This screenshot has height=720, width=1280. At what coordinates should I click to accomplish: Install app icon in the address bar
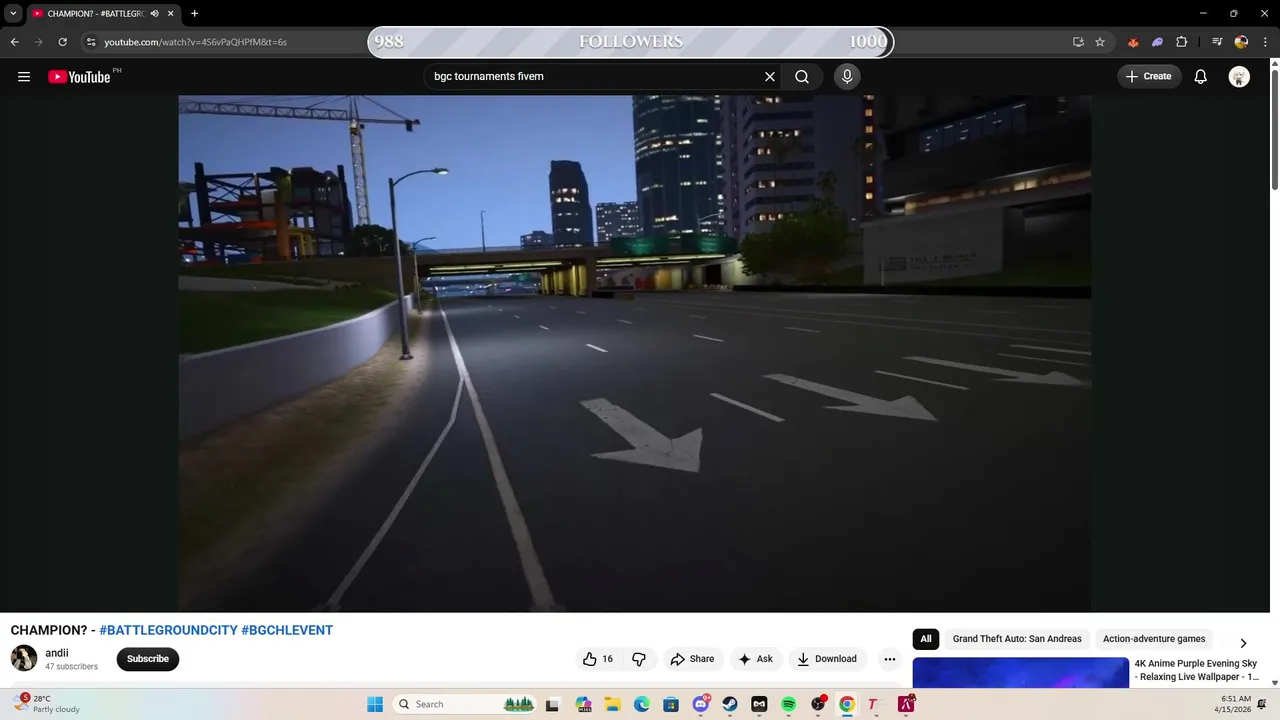pyautogui.click(x=1078, y=42)
